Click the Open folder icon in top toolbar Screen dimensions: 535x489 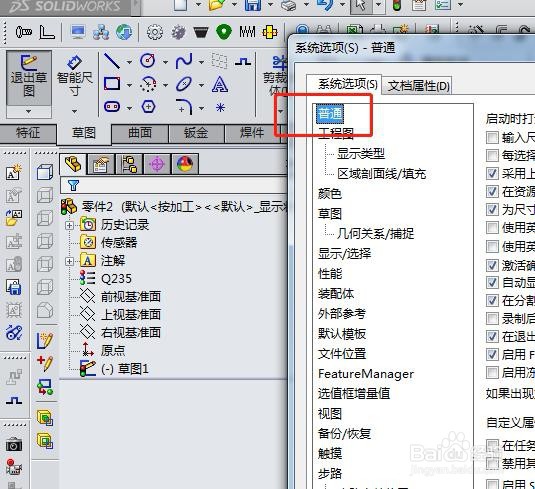click(x=217, y=5)
